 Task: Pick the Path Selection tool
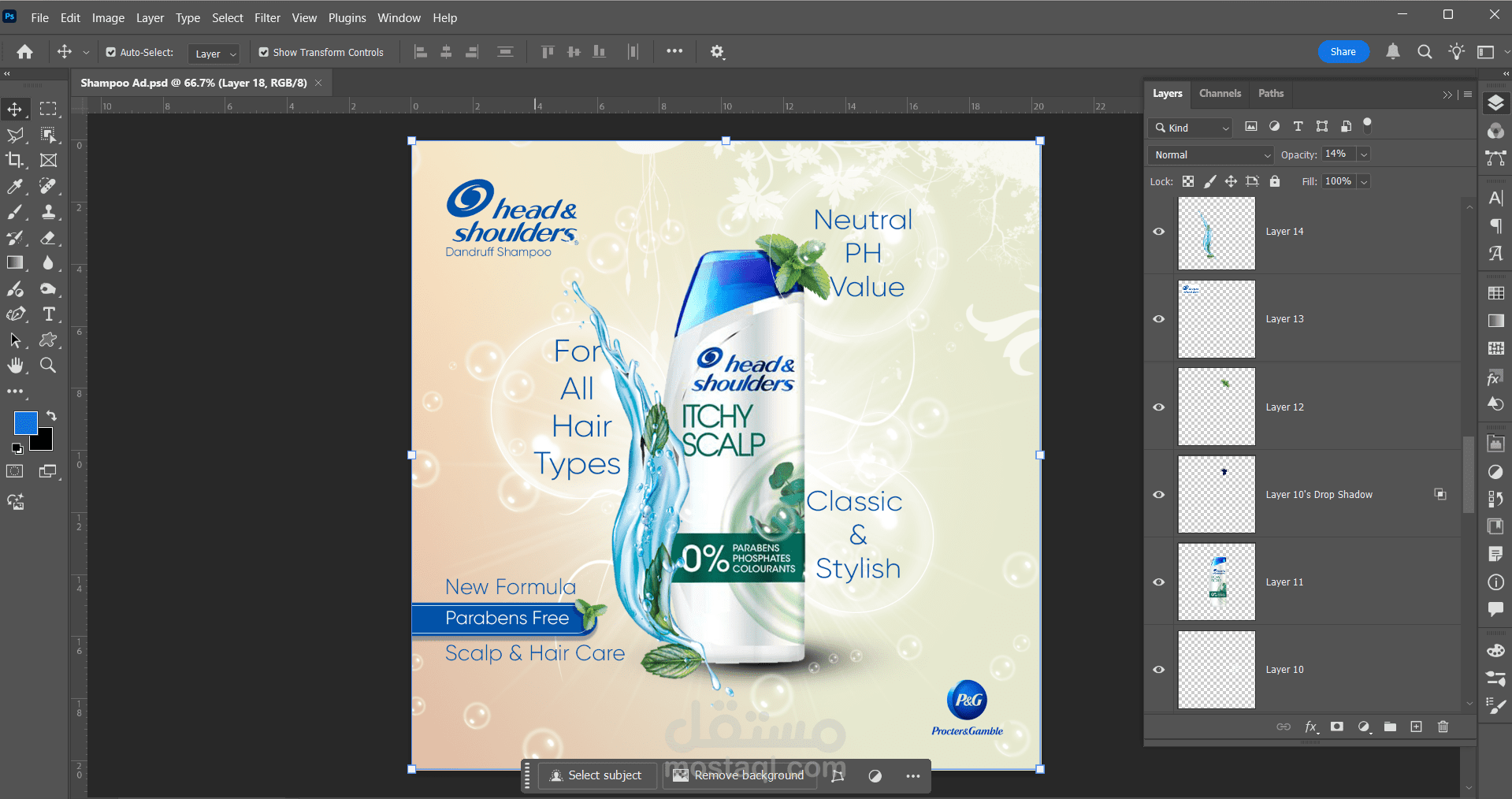click(15, 340)
